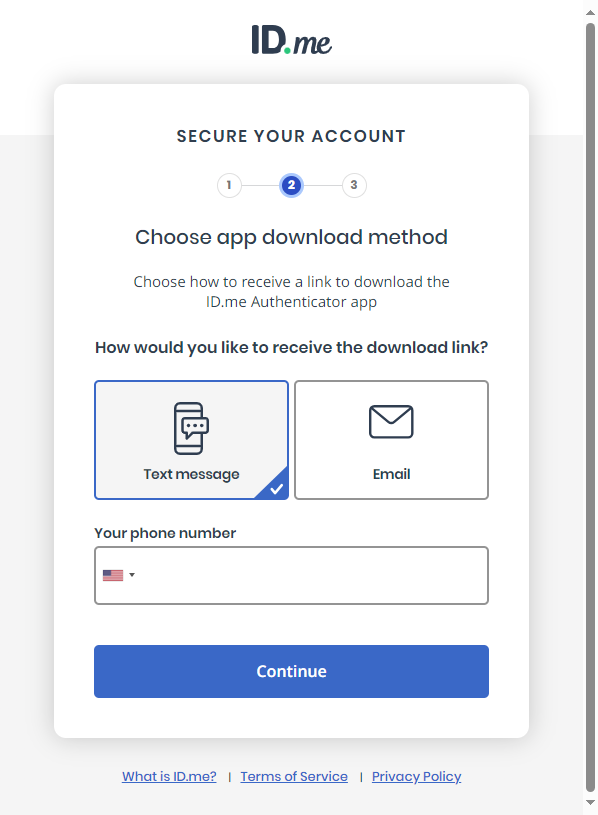Viewport: 598px width, 815px height.
Task: Click the ID.me logo at the top
Action: coord(291,42)
